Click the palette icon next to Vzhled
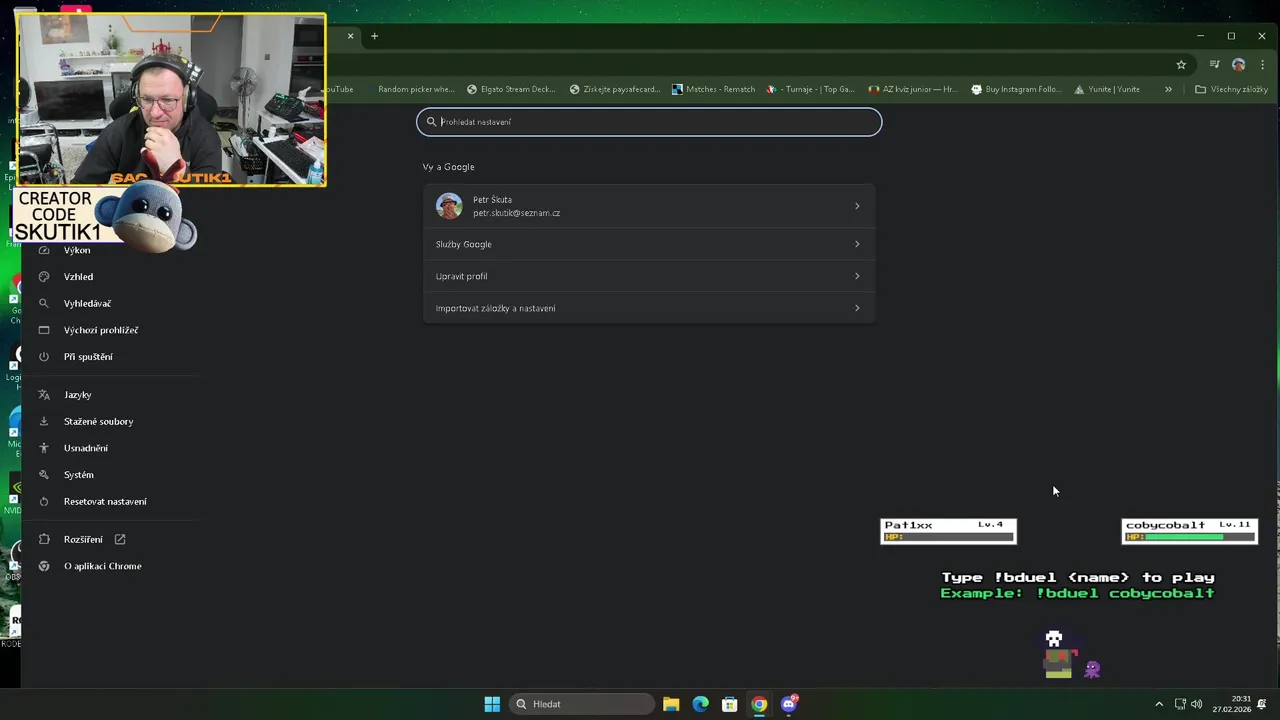Screen dimensions: 1280x720 tap(44, 277)
